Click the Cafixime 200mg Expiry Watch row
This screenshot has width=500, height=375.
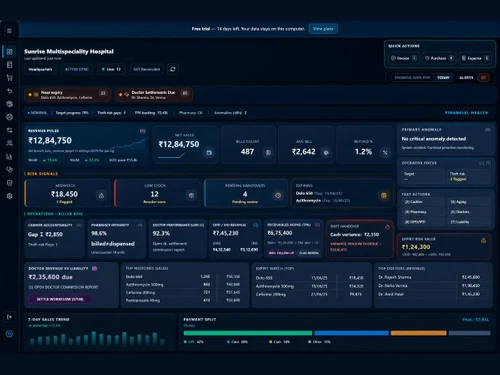coord(309,294)
